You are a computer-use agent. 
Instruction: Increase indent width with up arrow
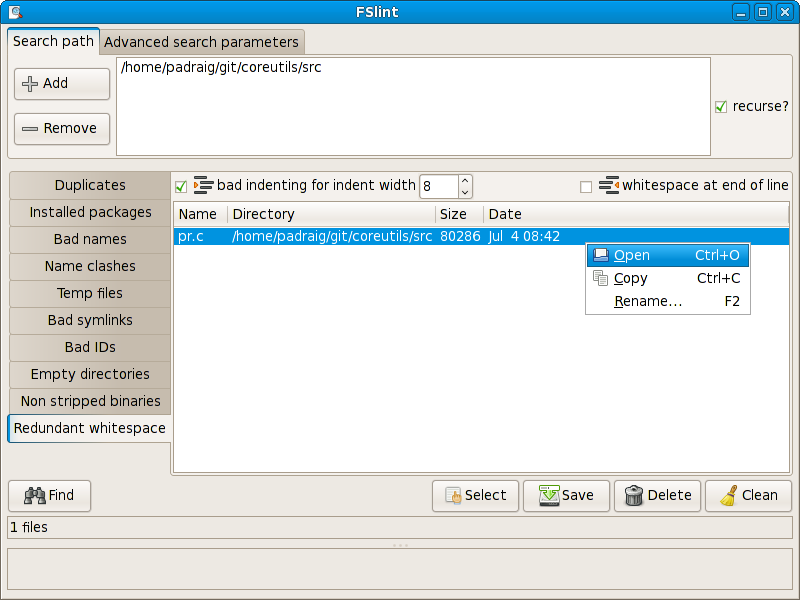(x=465, y=181)
